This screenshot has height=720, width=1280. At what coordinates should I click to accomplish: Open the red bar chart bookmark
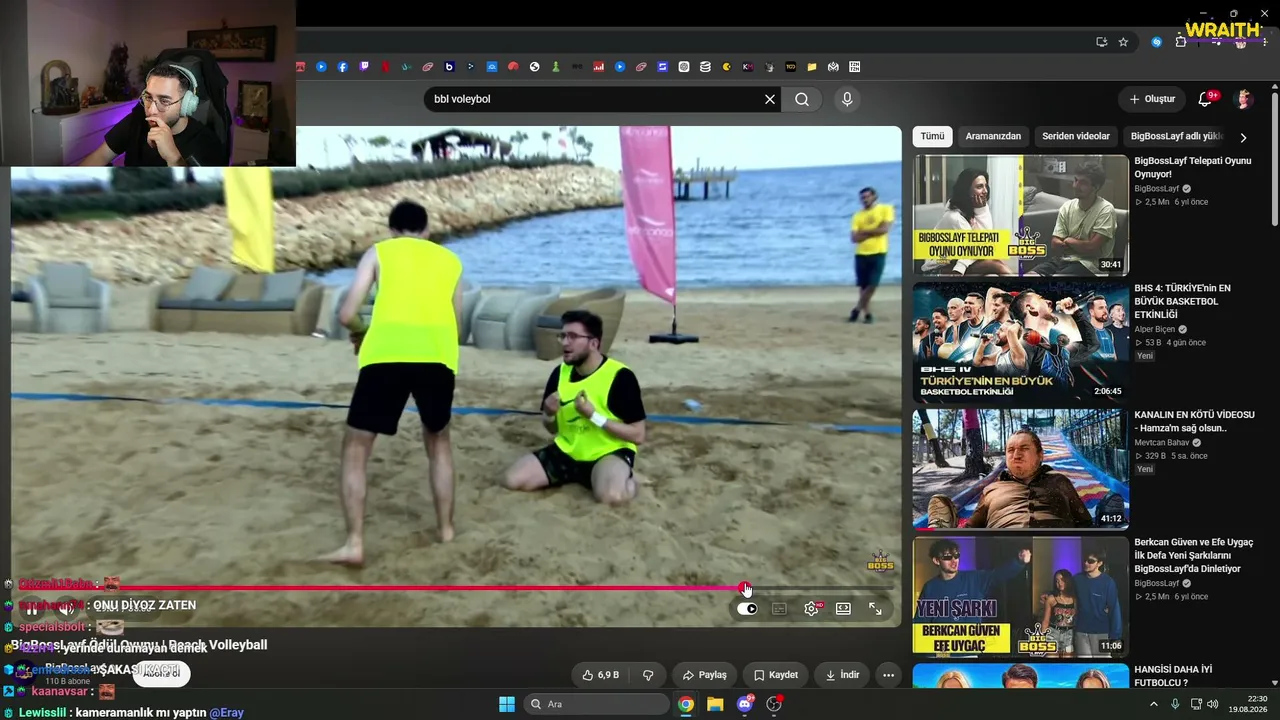(x=599, y=67)
